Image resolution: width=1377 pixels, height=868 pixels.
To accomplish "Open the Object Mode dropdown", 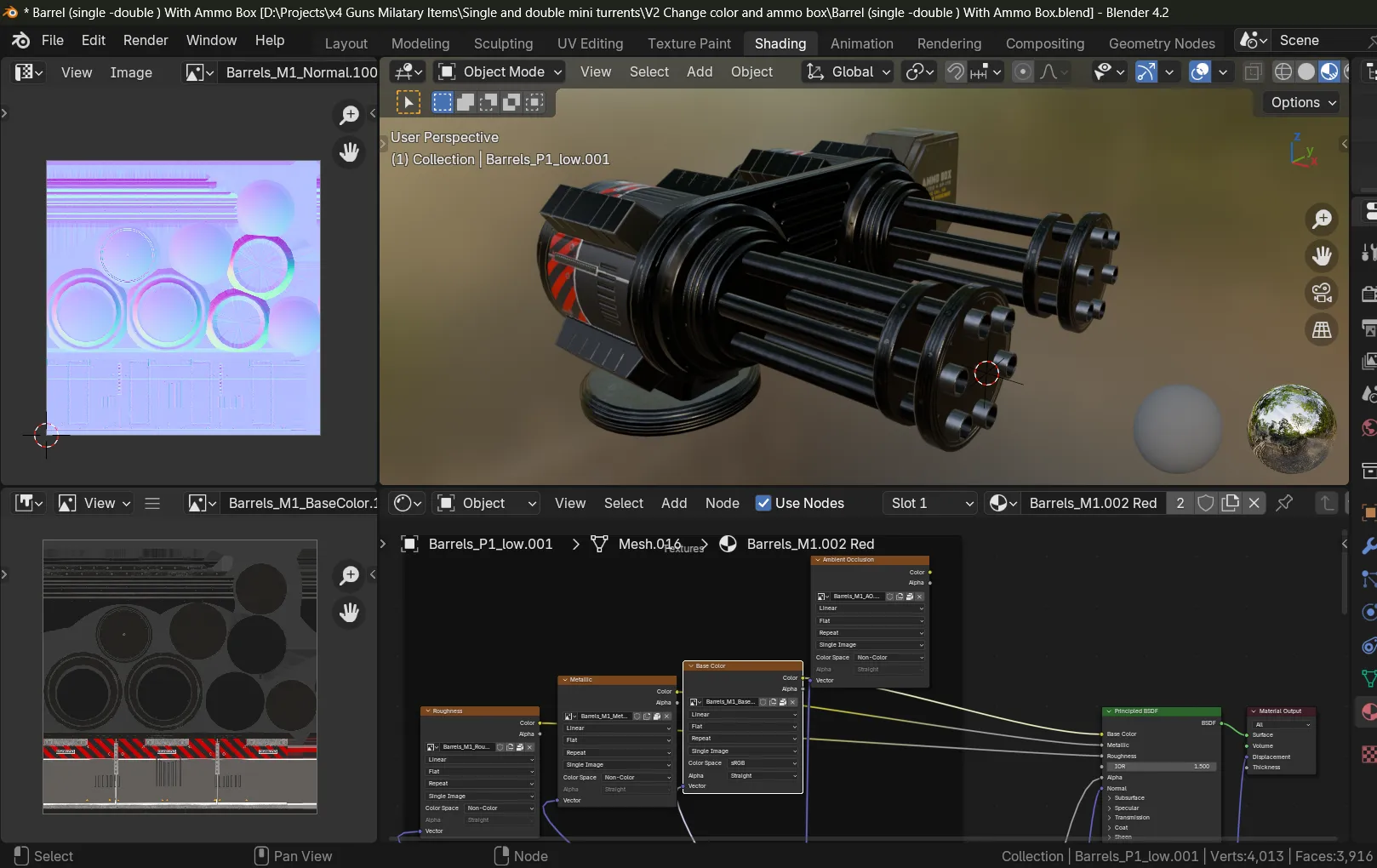I will tap(500, 72).
